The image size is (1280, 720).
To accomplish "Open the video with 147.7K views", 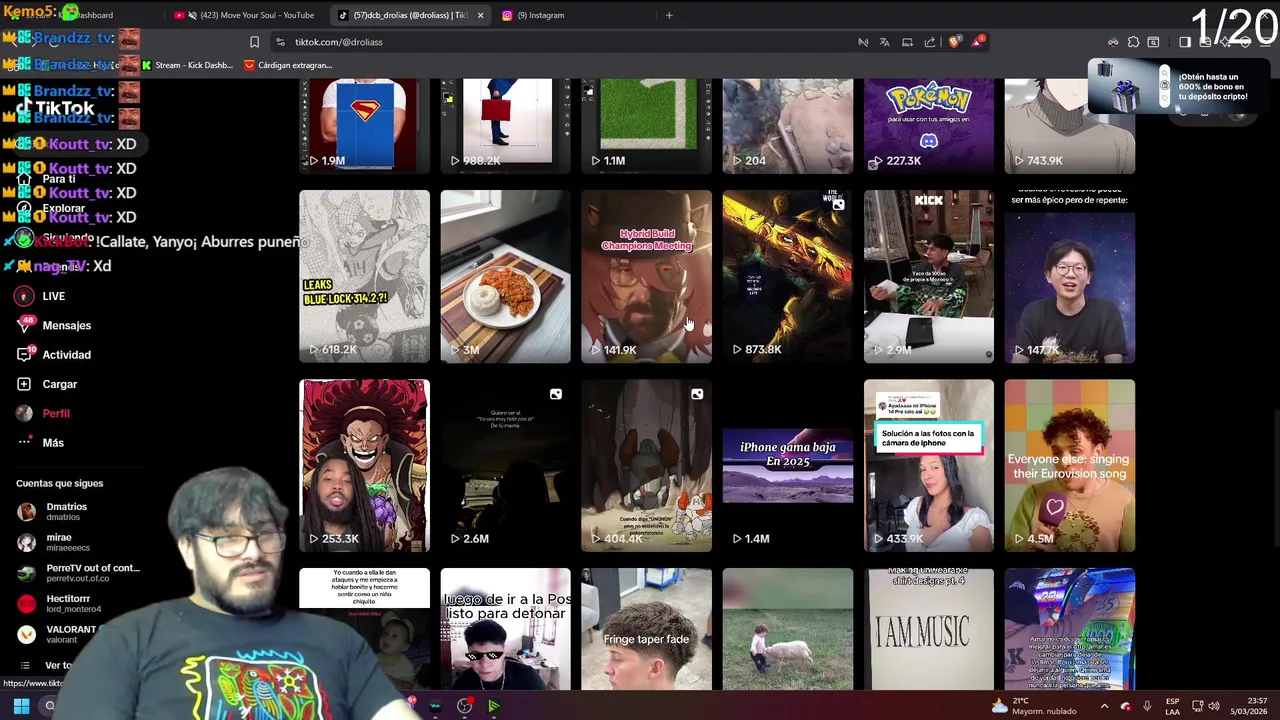I will (x=1070, y=276).
